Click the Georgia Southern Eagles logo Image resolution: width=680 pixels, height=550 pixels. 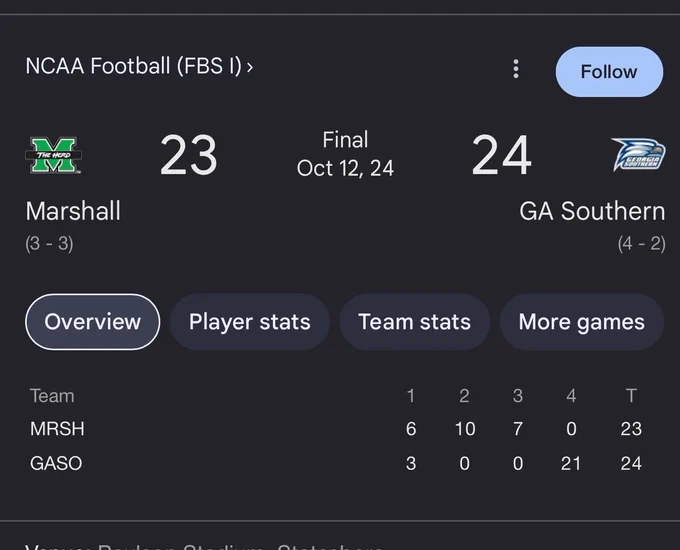click(638, 155)
